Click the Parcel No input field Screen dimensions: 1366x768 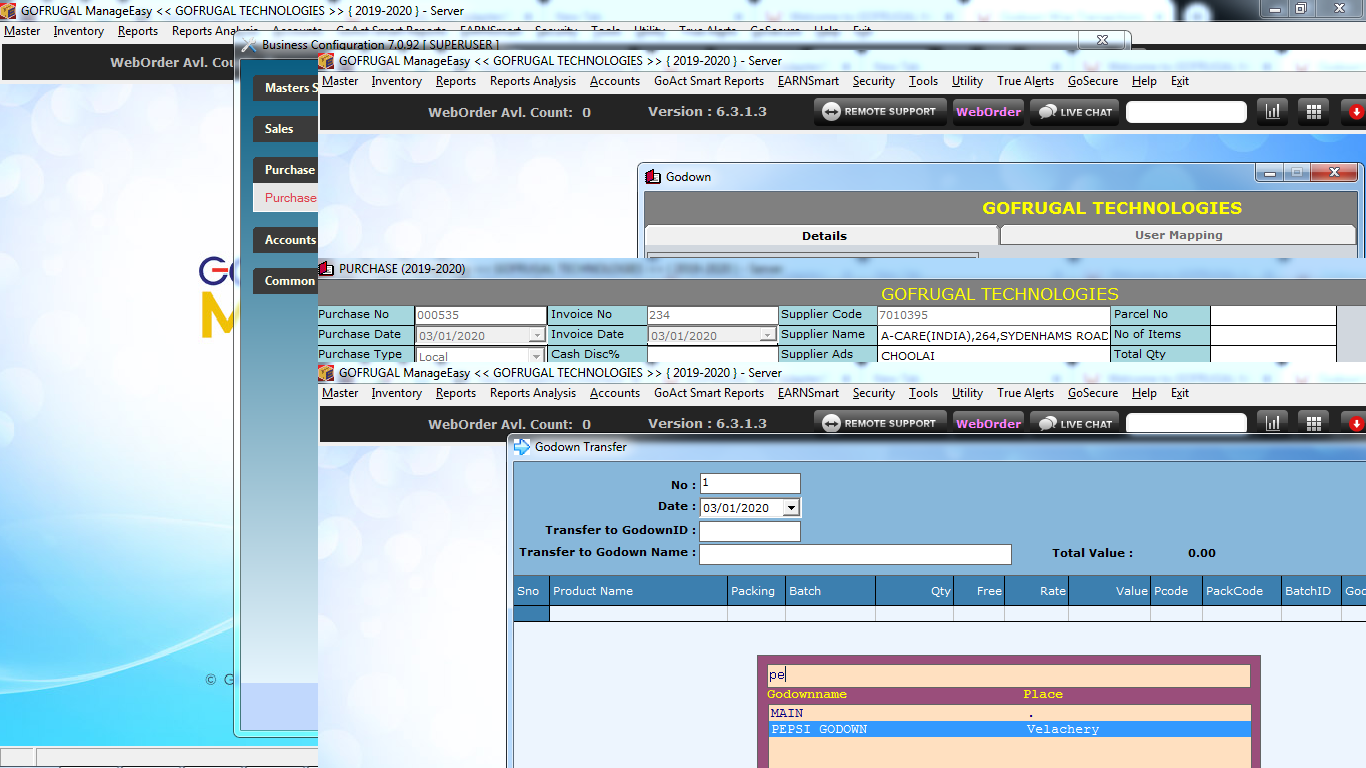coord(1273,315)
